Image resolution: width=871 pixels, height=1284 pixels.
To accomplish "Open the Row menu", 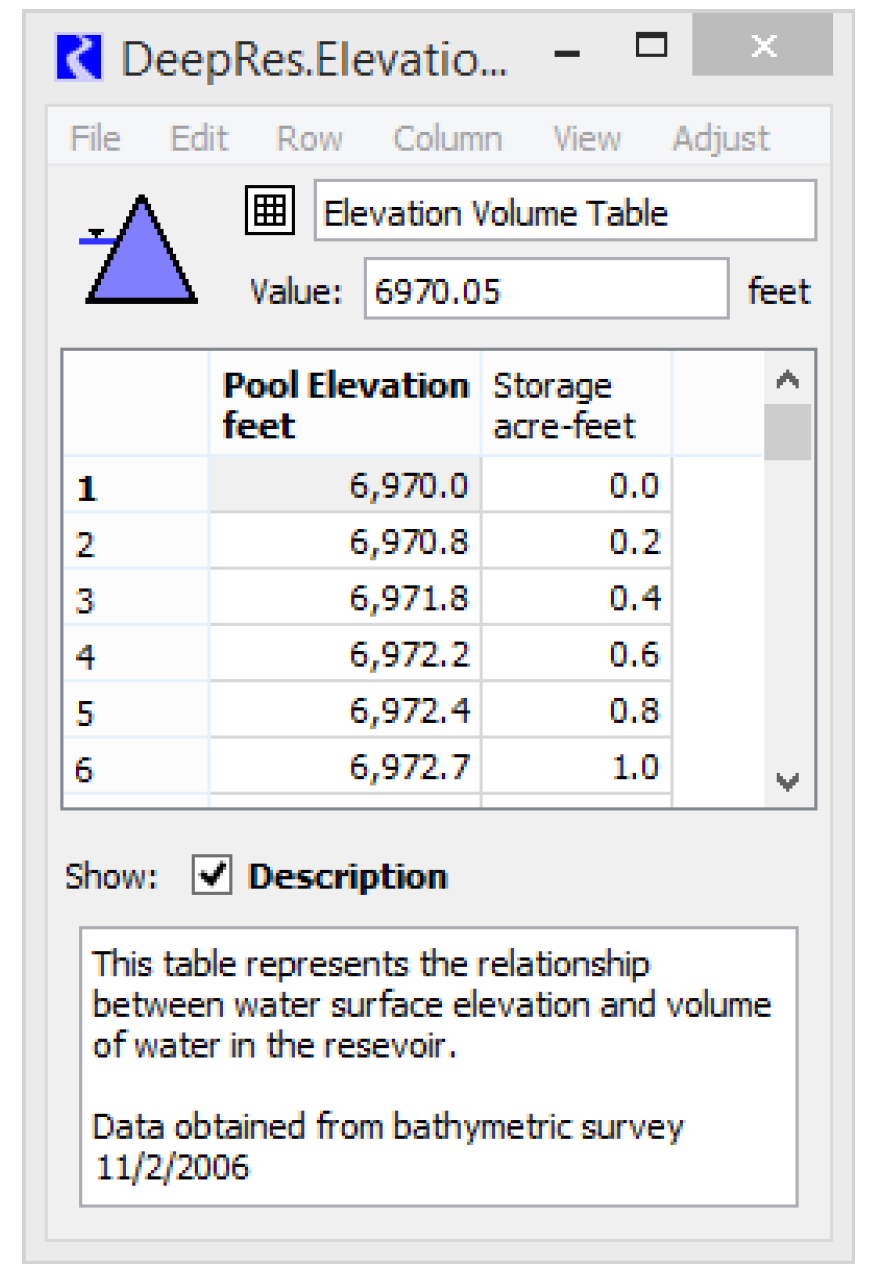I will (310, 139).
